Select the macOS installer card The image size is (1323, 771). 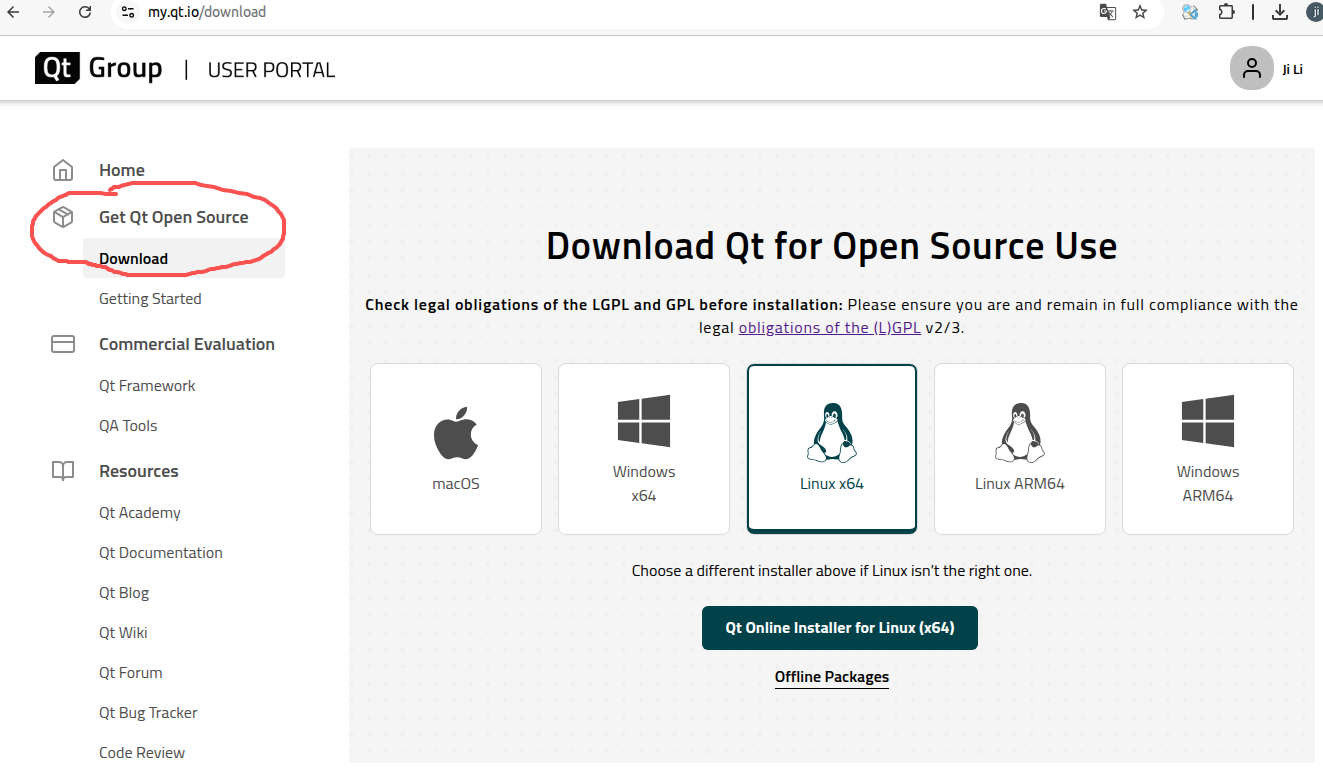456,449
